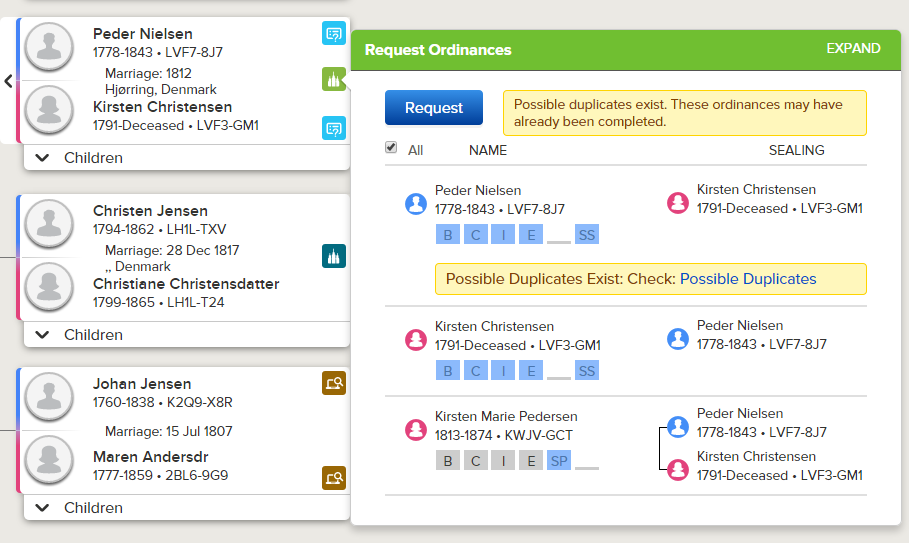The height and width of the screenshot is (543, 909).
Task: Click the blue chat icon beside Peder Nielsen
Action: (334, 34)
